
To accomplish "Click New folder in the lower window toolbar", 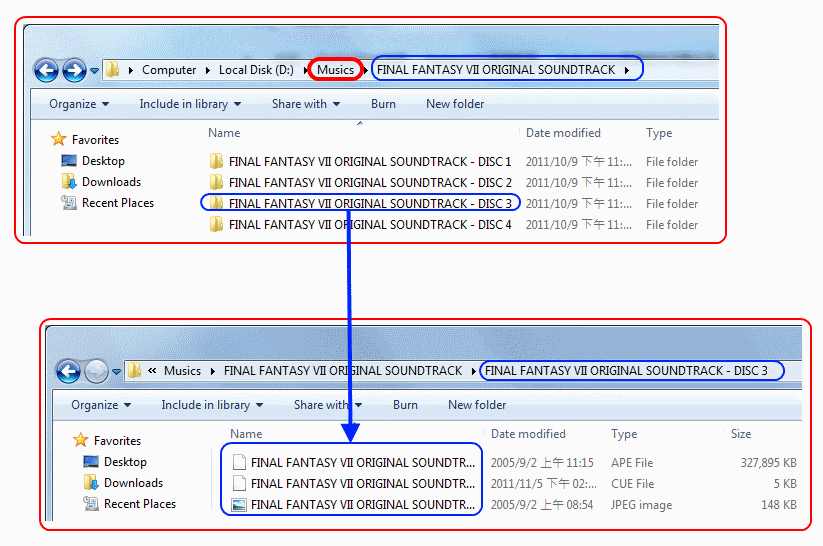I will pyautogui.click(x=477, y=405).
